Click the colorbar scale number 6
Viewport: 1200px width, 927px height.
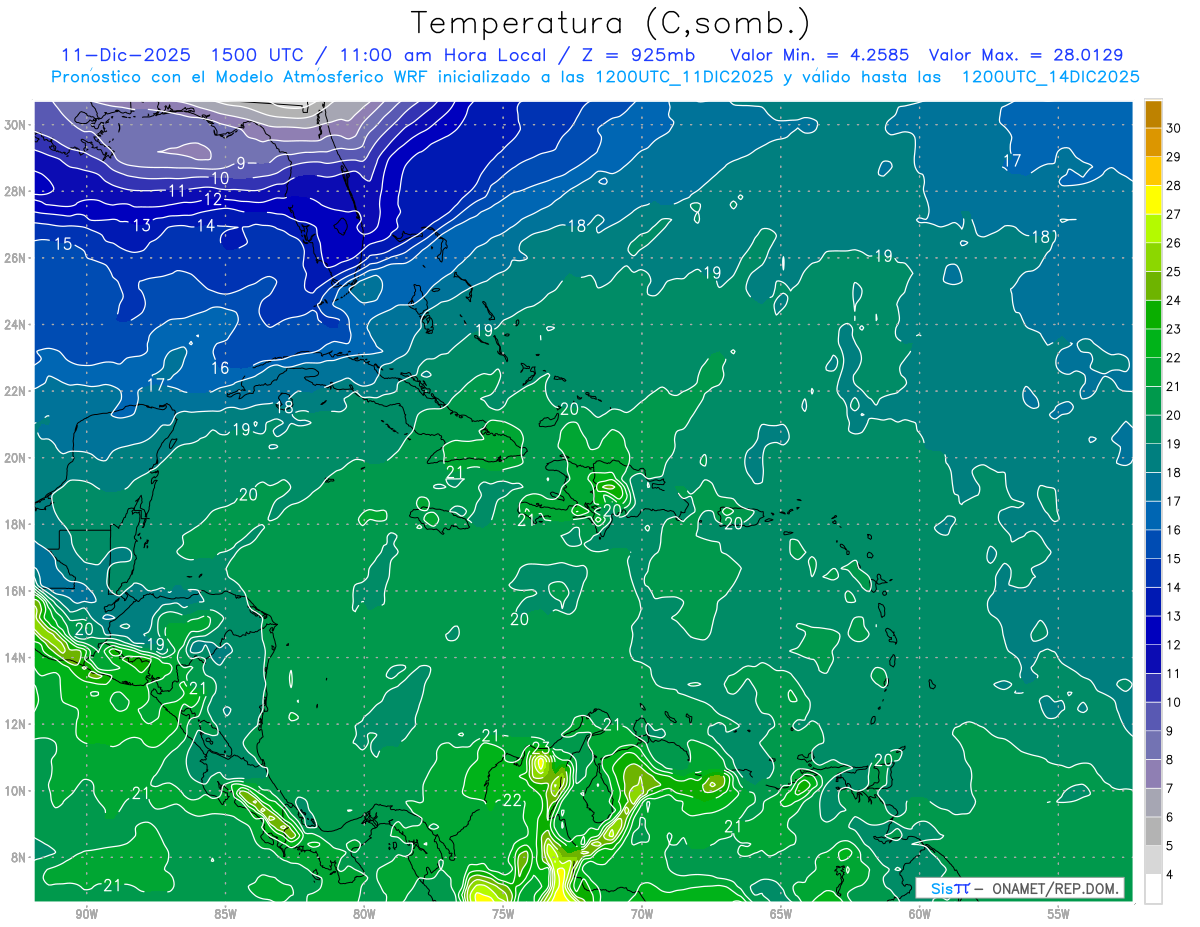click(1171, 817)
